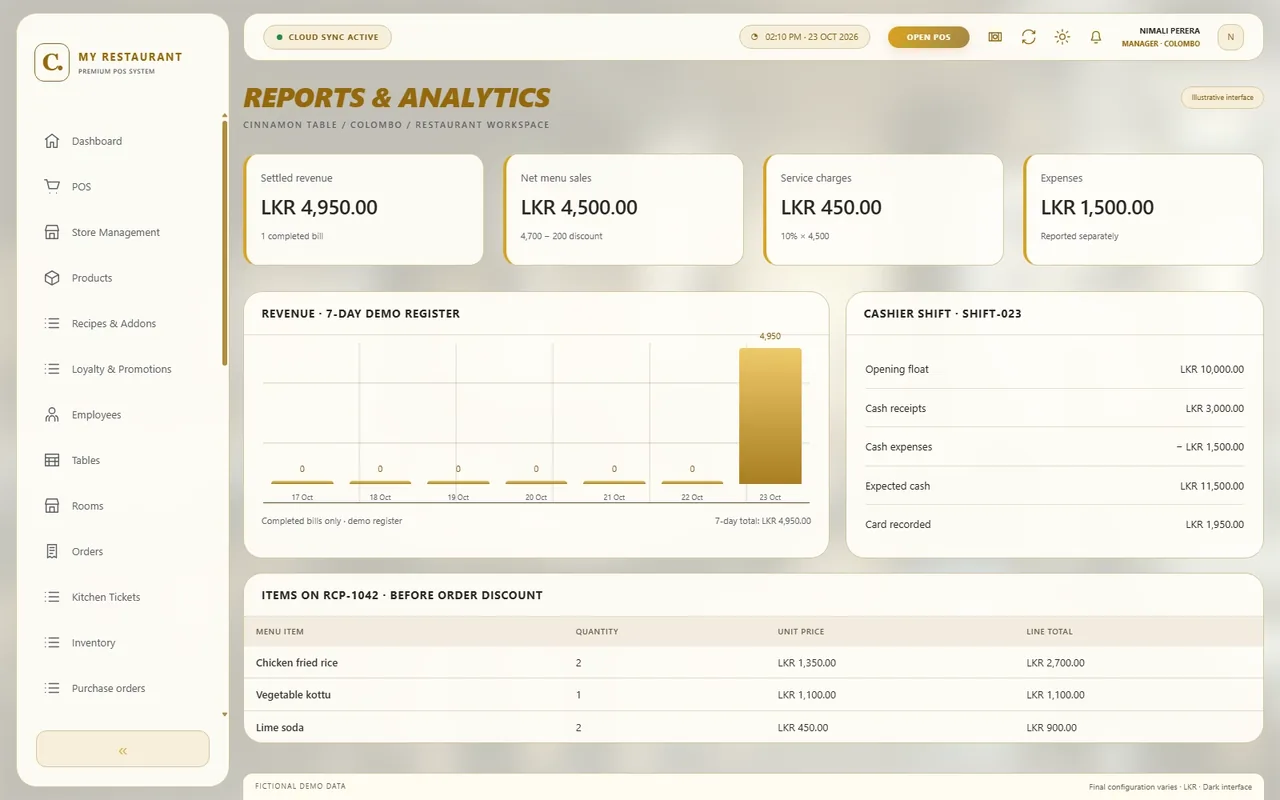Click line total LKR 2,700.00
This screenshot has width=1280, height=800.
coord(1055,663)
